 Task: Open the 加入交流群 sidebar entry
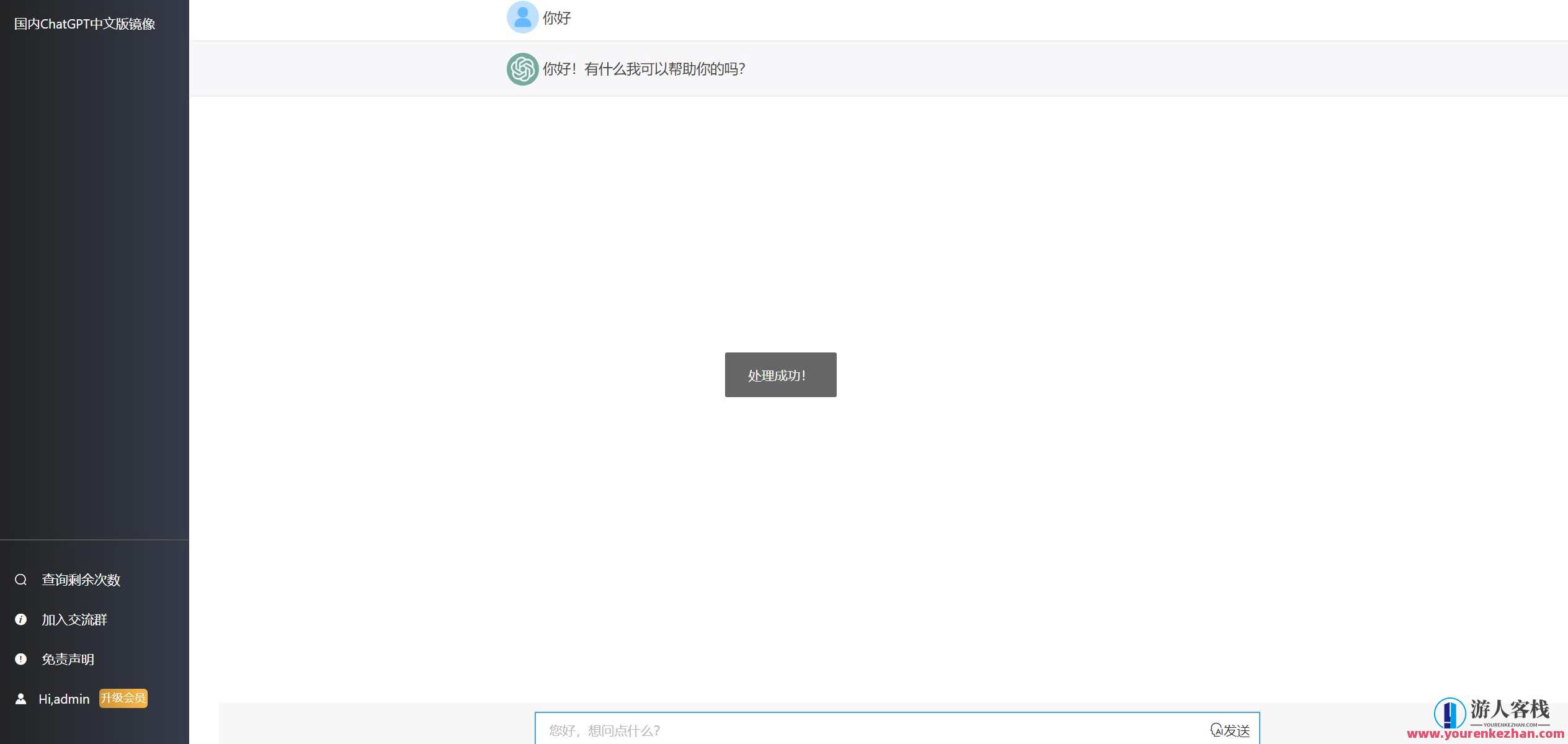pyautogui.click(x=73, y=619)
